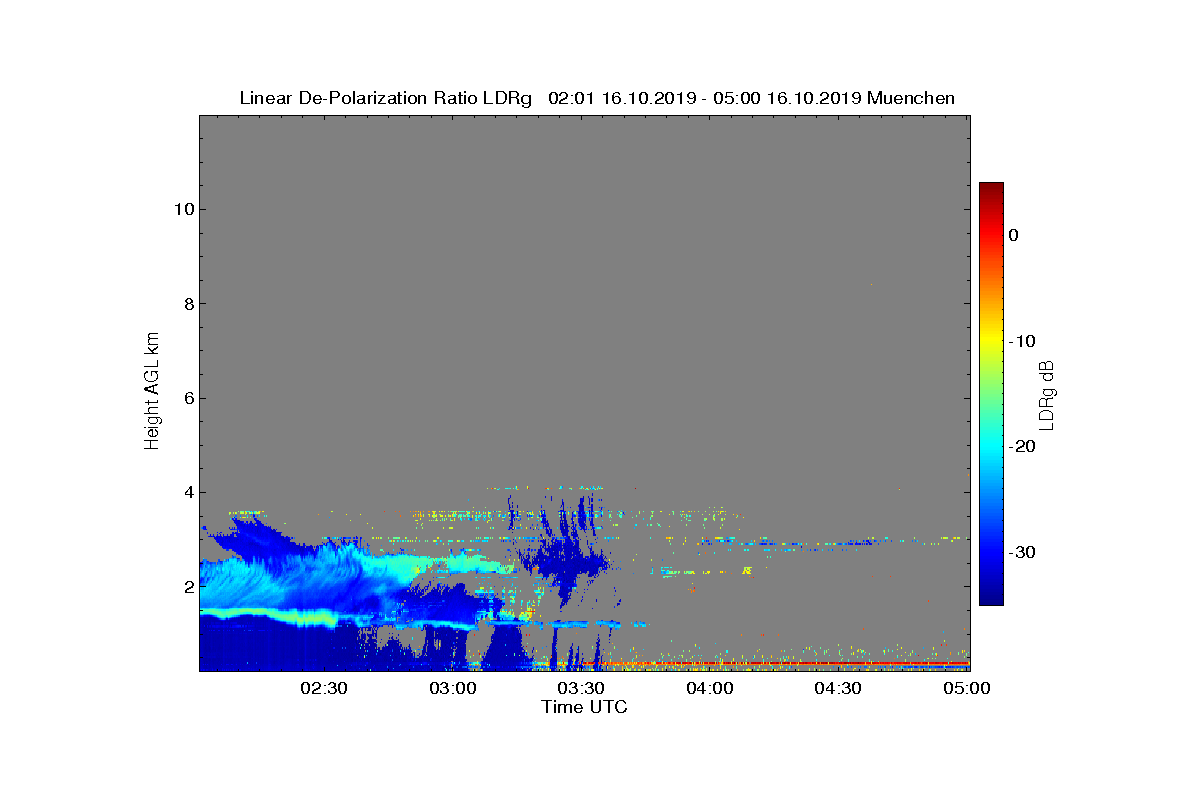1200x800 pixels.
Task: Click the yellow band of the colorbar
Action: click(991, 341)
